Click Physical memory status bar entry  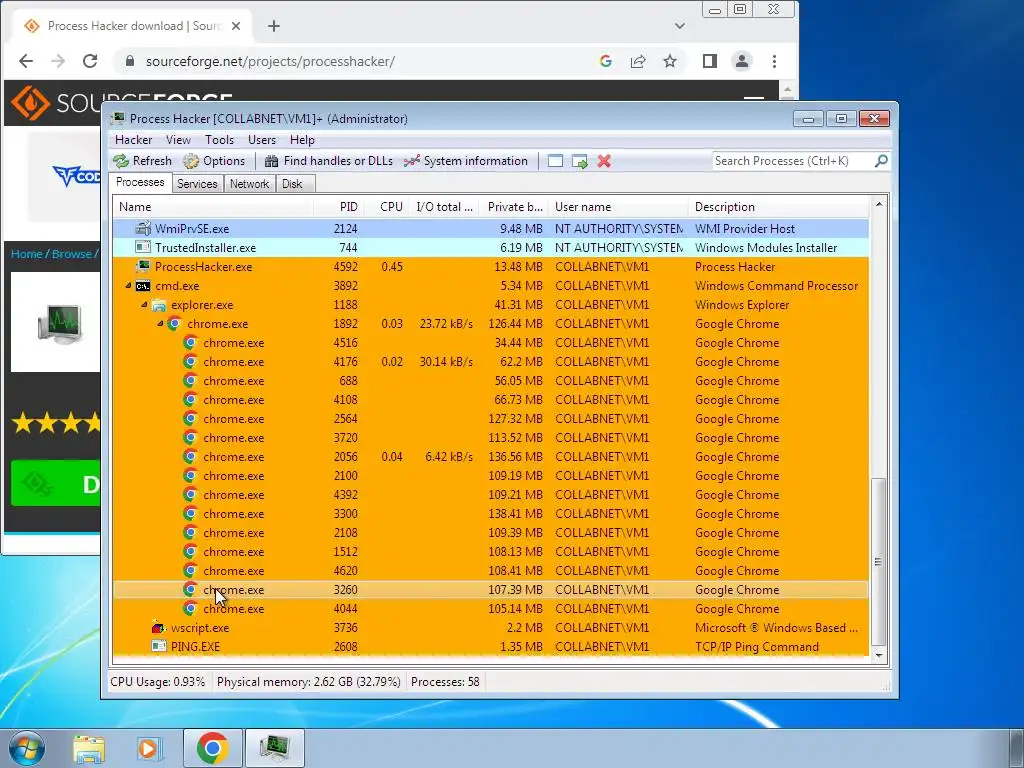point(308,682)
